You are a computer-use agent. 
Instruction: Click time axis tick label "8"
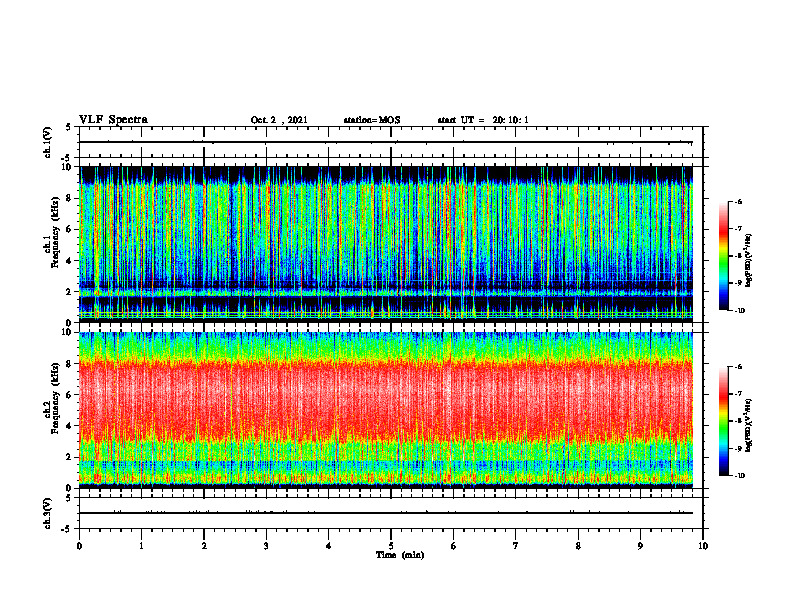click(578, 546)
